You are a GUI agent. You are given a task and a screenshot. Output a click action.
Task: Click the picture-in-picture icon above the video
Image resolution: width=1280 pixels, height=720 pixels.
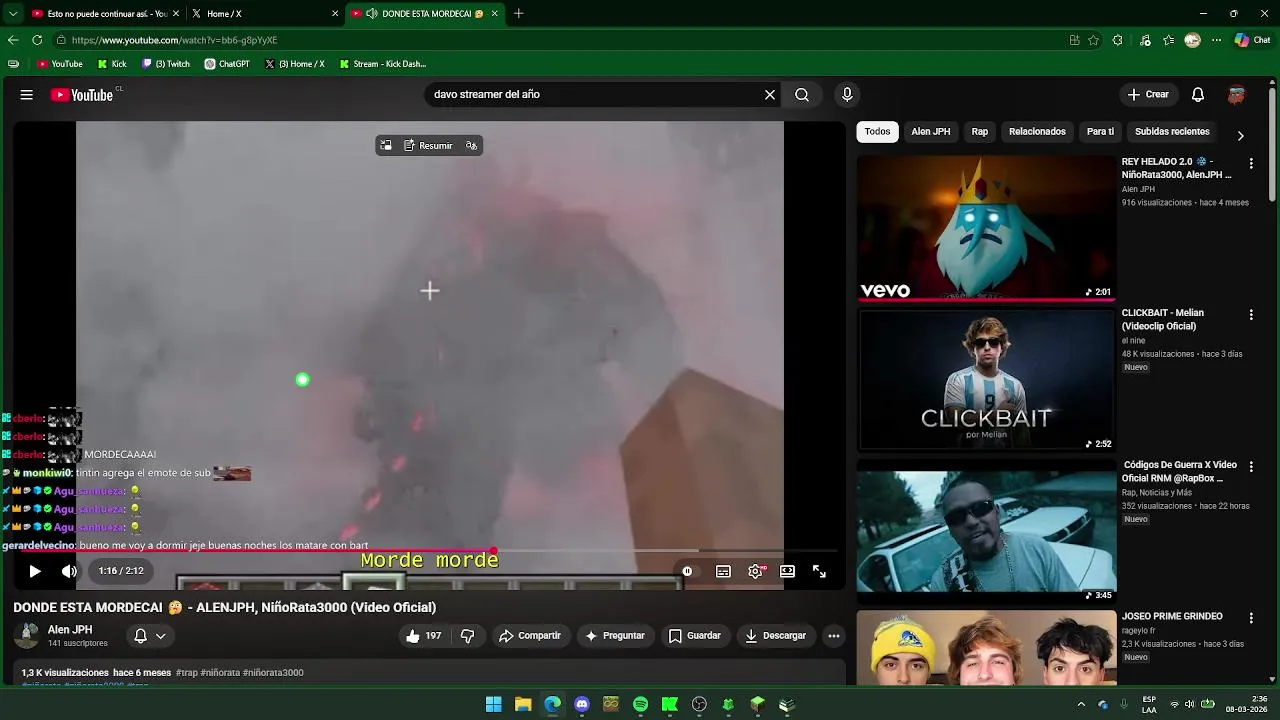[x=386, y=146]
